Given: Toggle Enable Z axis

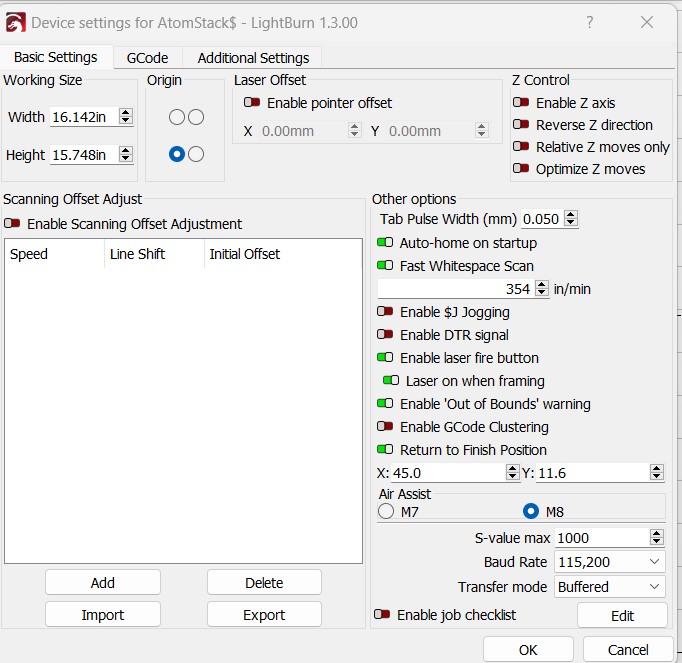Looking at the screenshot, I should pos(521,103).
